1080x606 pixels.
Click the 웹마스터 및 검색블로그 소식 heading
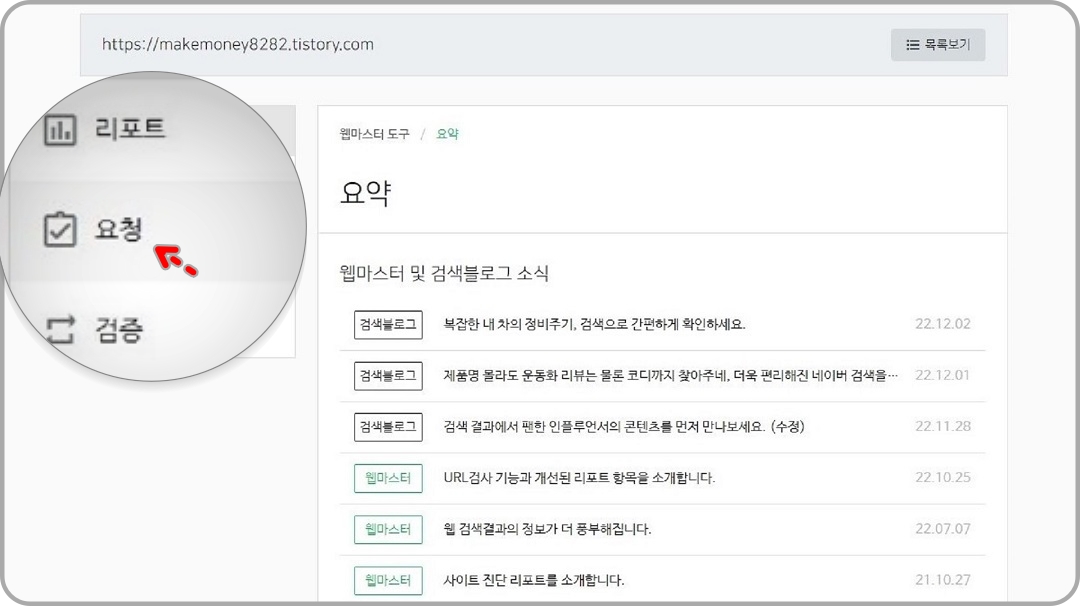click(x=444, y=273)
